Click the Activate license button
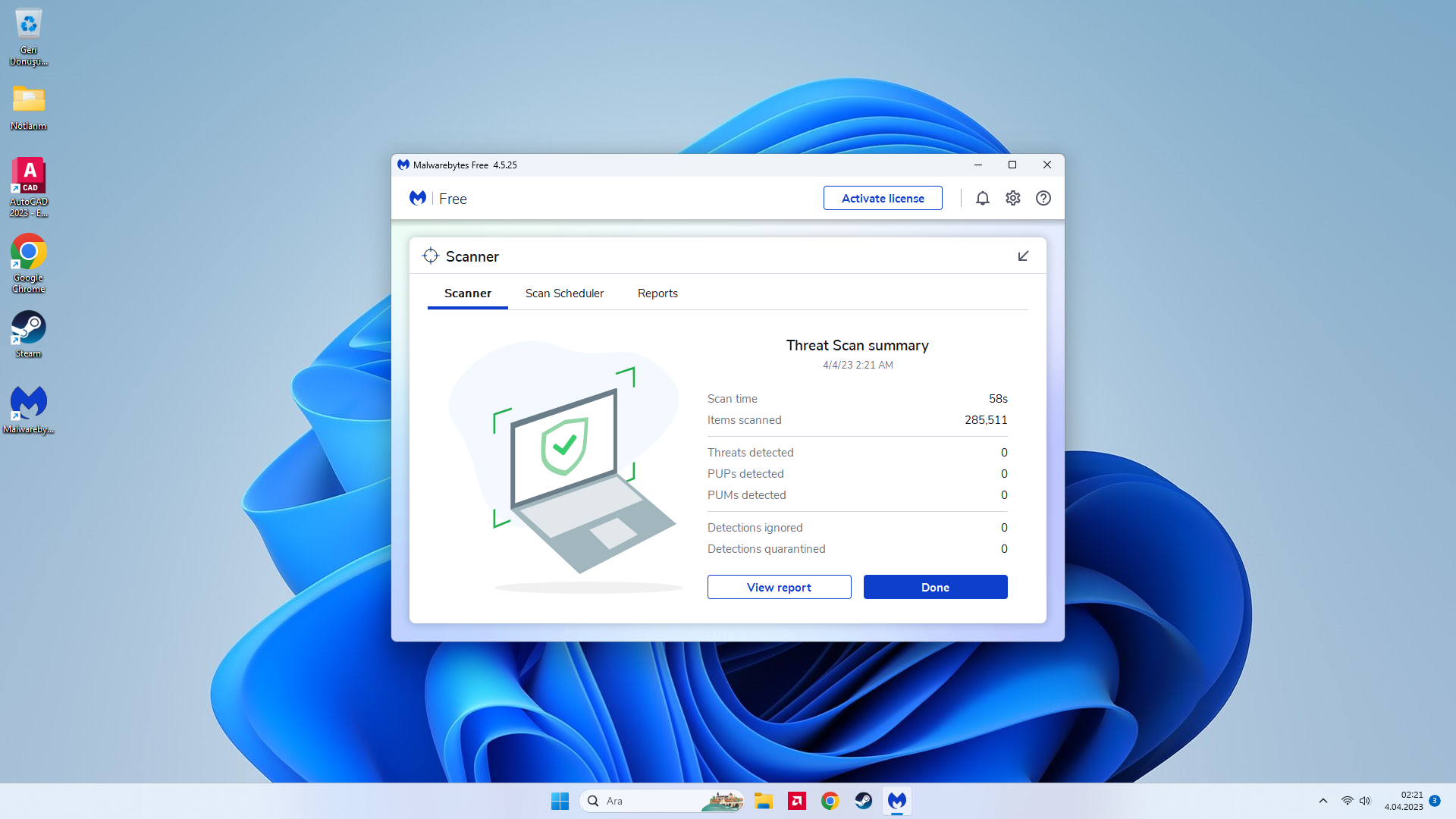 (x=883, y=198)
